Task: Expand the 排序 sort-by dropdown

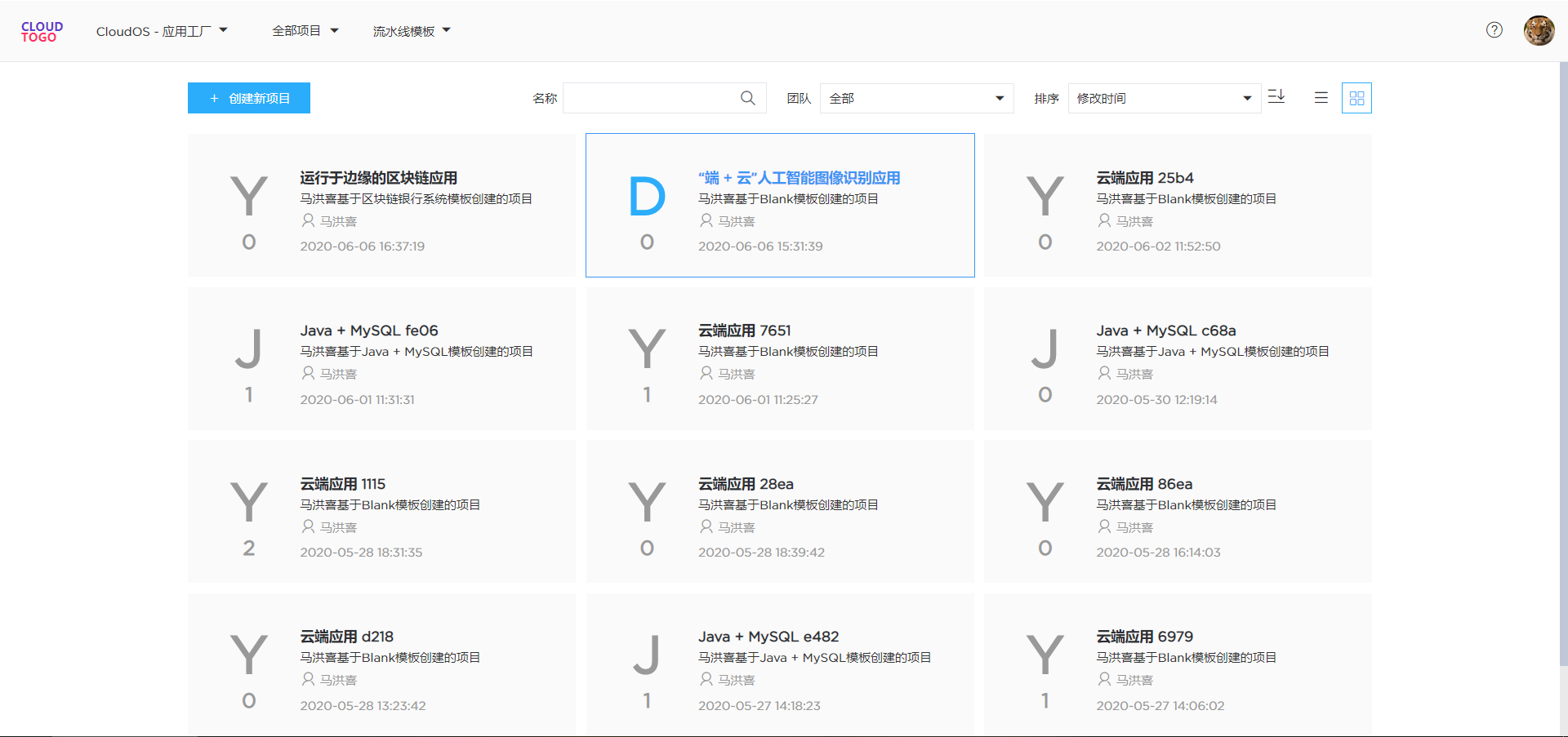Action: pos(1164,98)
